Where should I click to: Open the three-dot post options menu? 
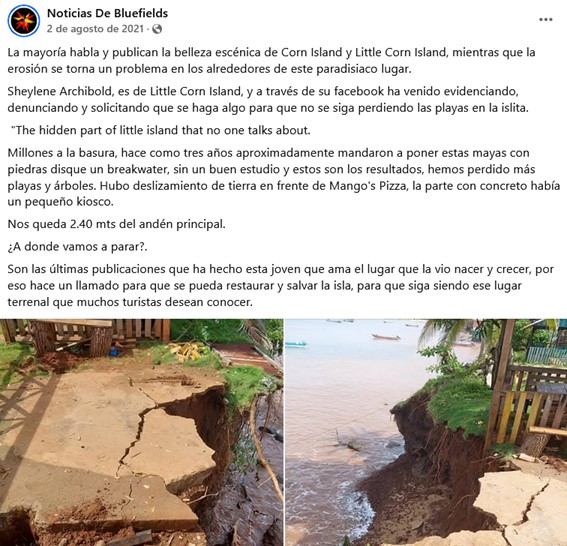click(546, 20)
